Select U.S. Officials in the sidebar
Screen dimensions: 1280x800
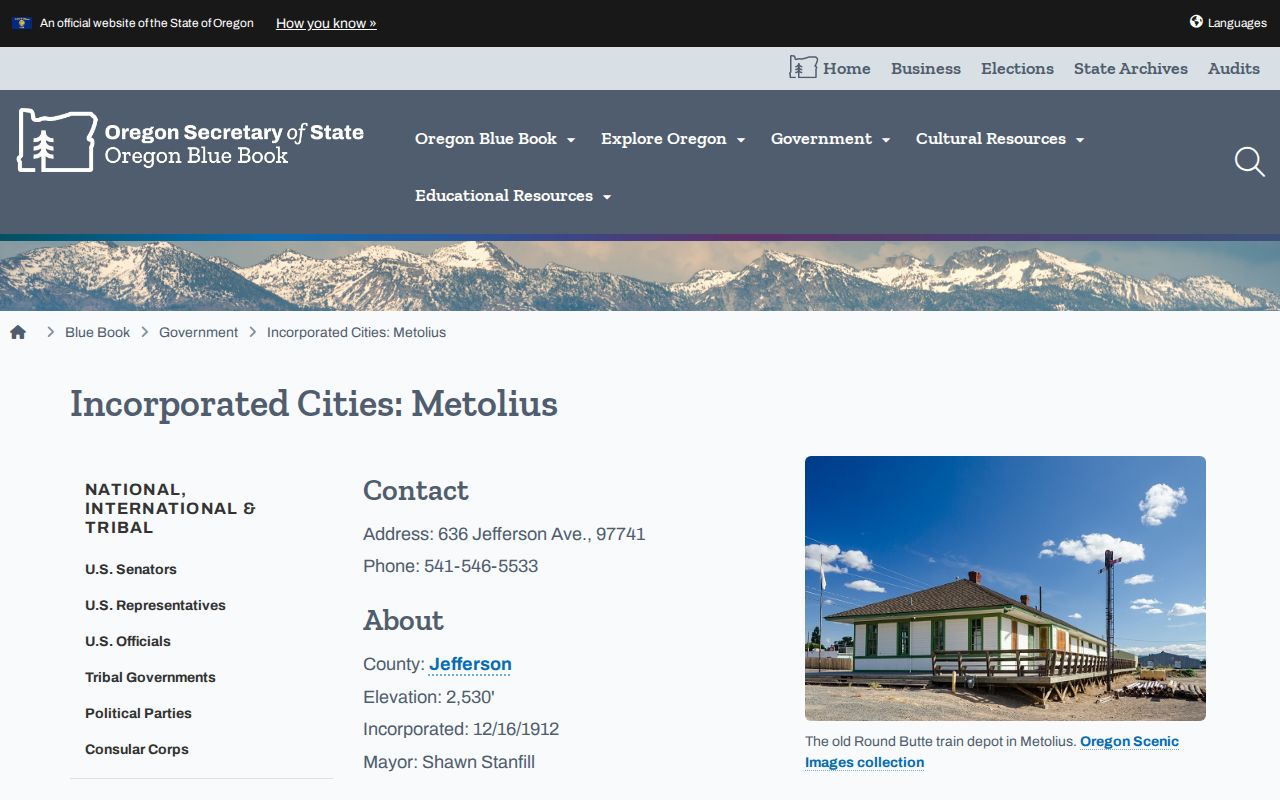coord(128,641)
